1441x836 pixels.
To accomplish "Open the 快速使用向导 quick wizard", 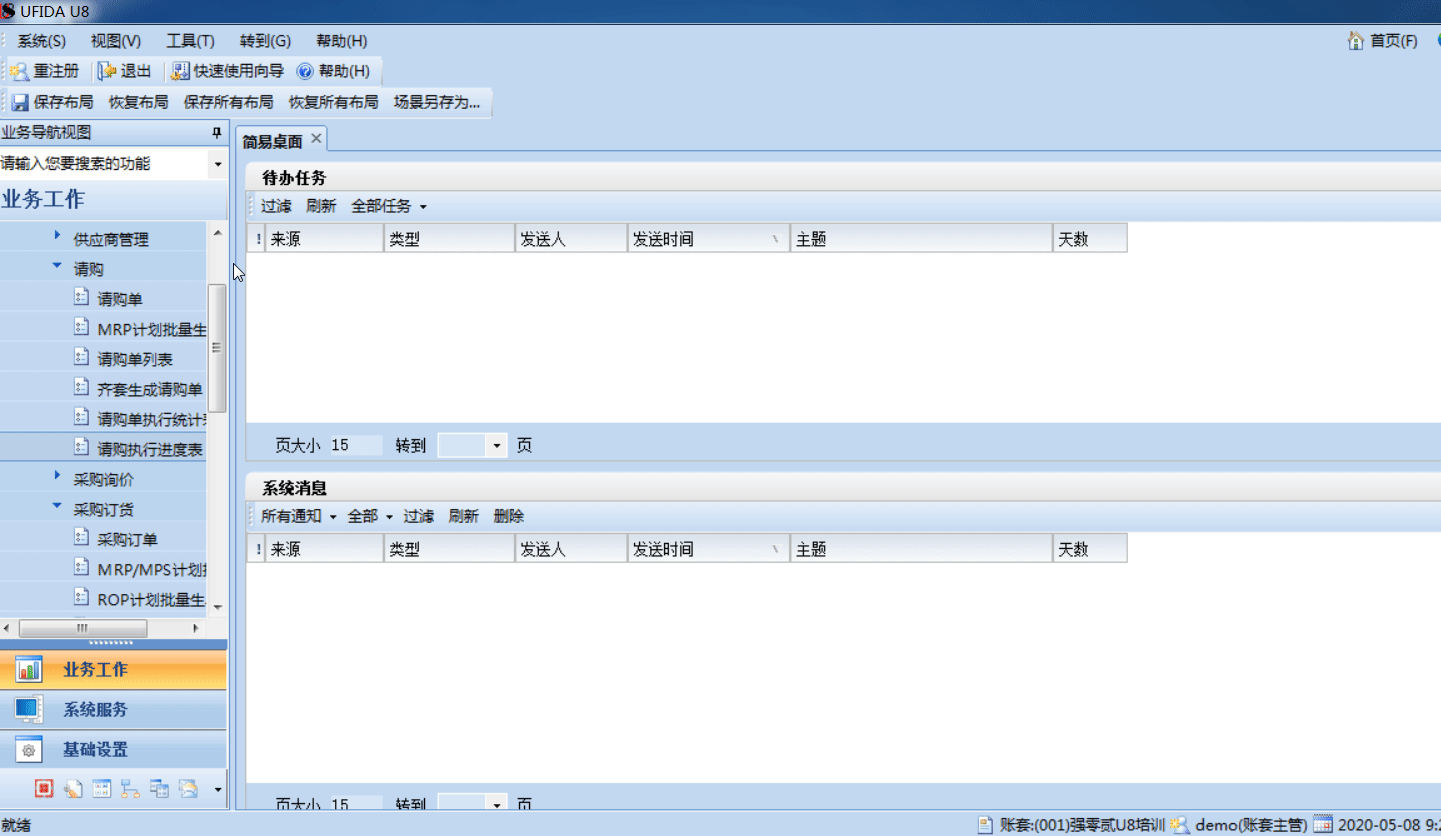I will click(x=228, y=71).
